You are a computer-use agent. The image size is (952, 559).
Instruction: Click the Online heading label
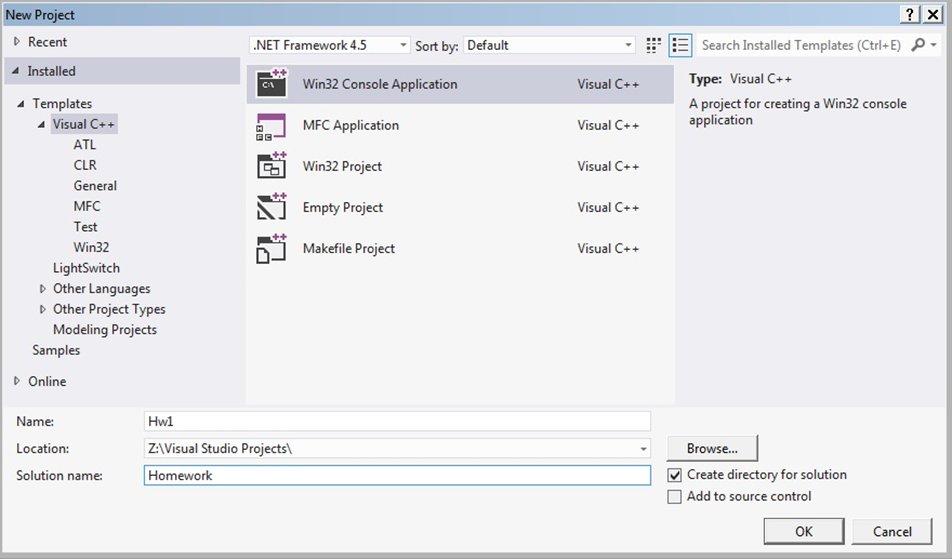(47, 381)
